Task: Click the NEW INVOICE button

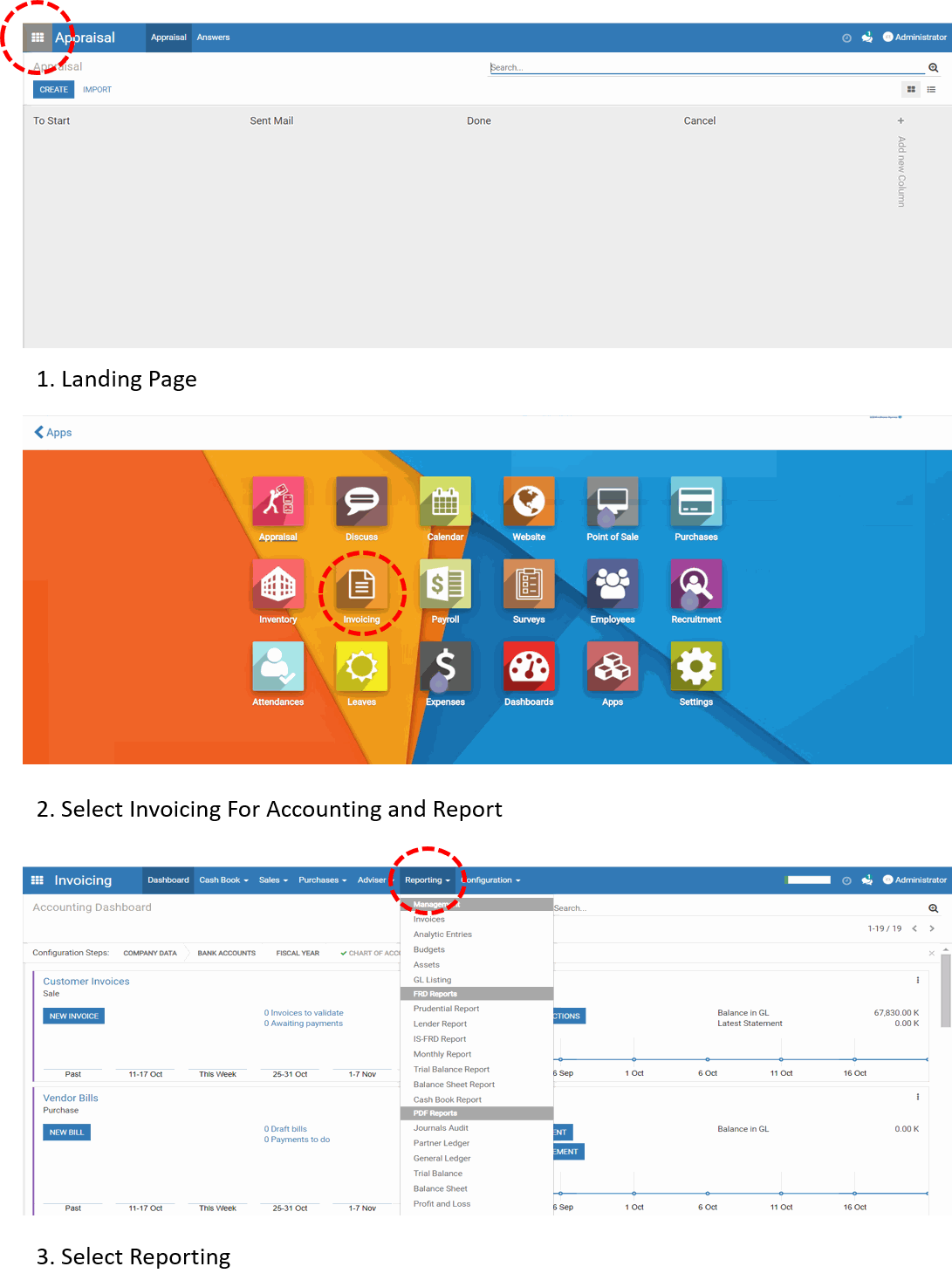Action: (73, 1017)
